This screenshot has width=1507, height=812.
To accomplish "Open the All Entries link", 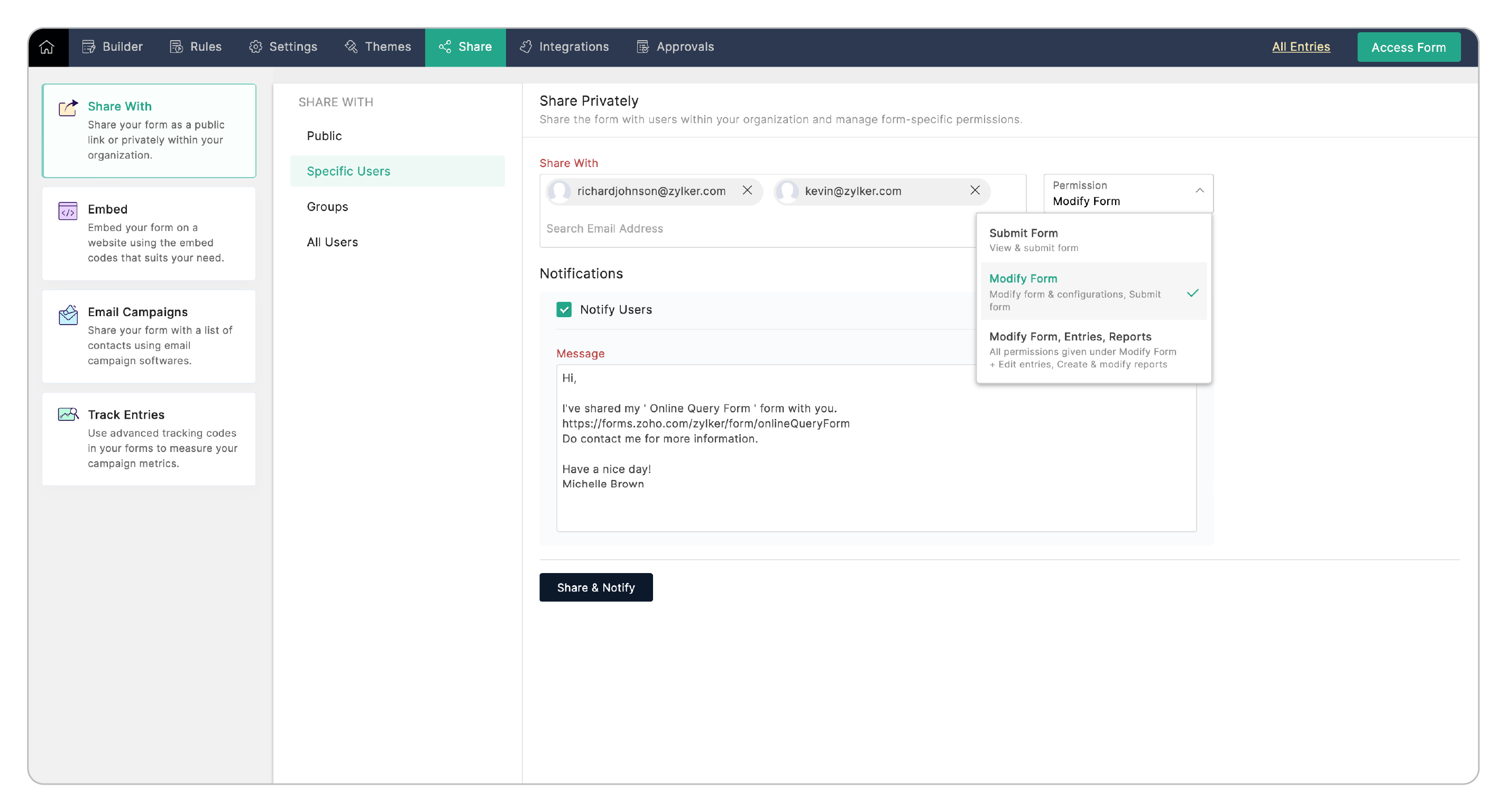I will click(1300, 47).
